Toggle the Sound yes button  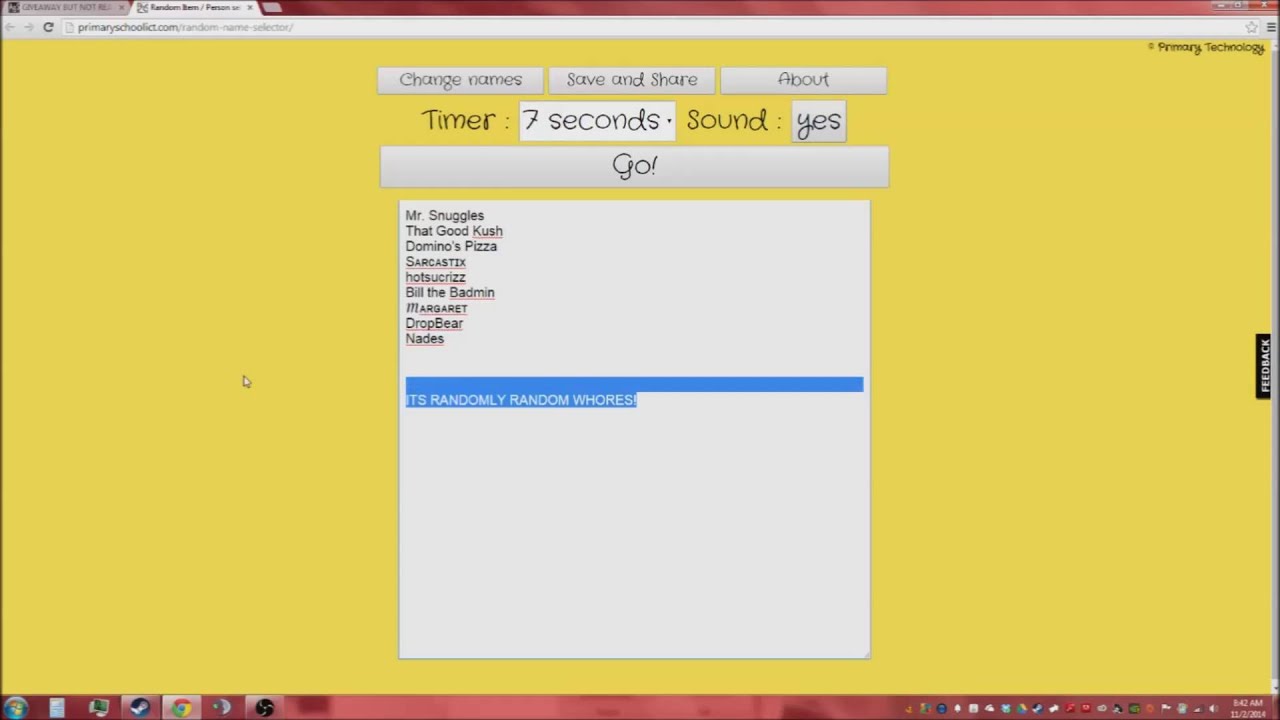coord(819,121)
